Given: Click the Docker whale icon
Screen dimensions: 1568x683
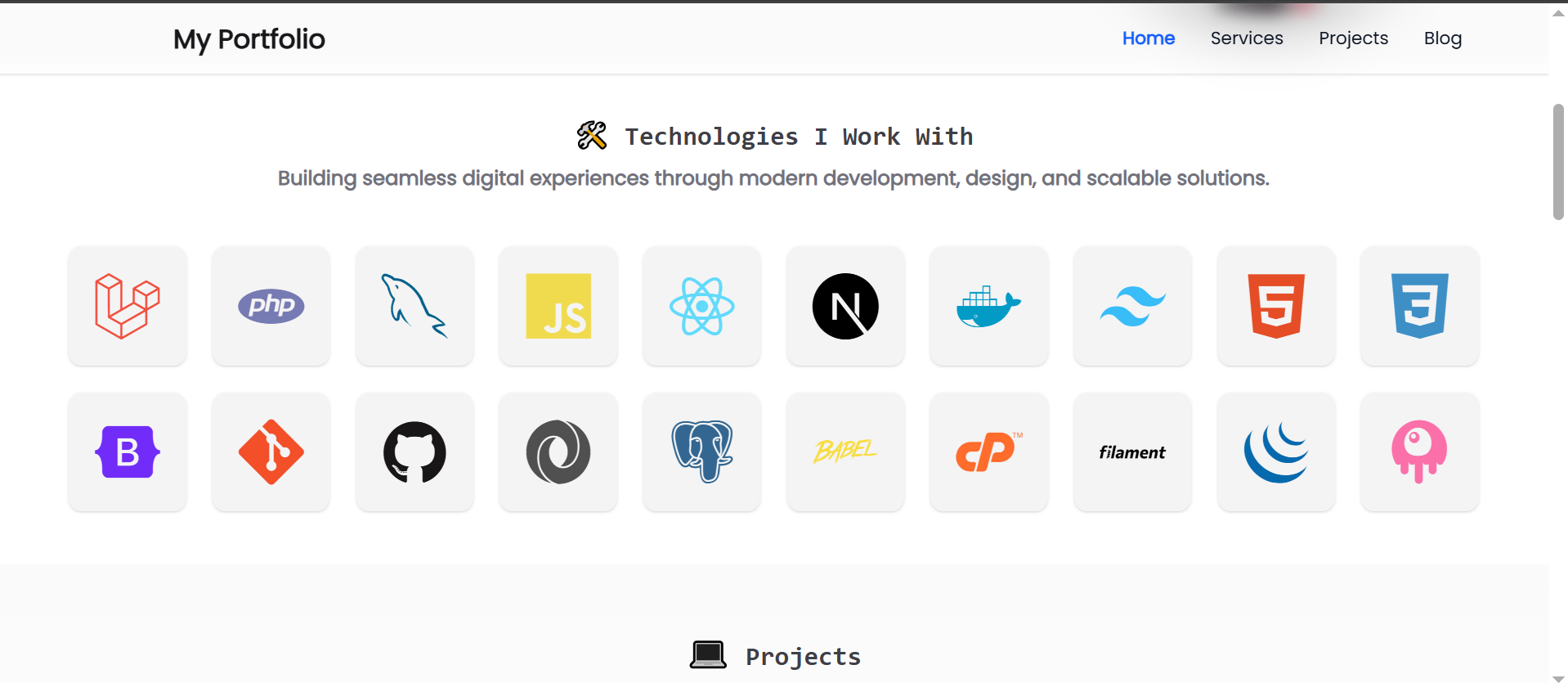Looking at the screenshot, I should [x=989, y=306].
